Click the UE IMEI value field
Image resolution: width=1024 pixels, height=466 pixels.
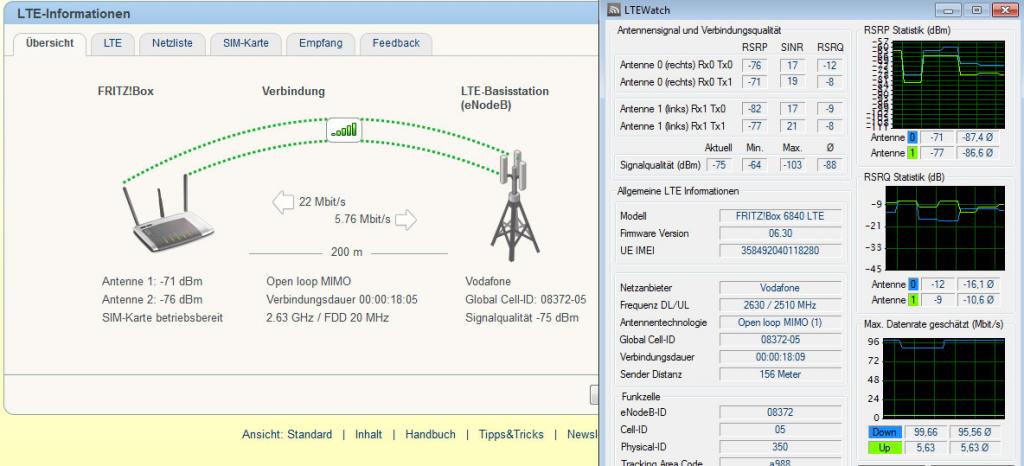[x=780, y=251]
